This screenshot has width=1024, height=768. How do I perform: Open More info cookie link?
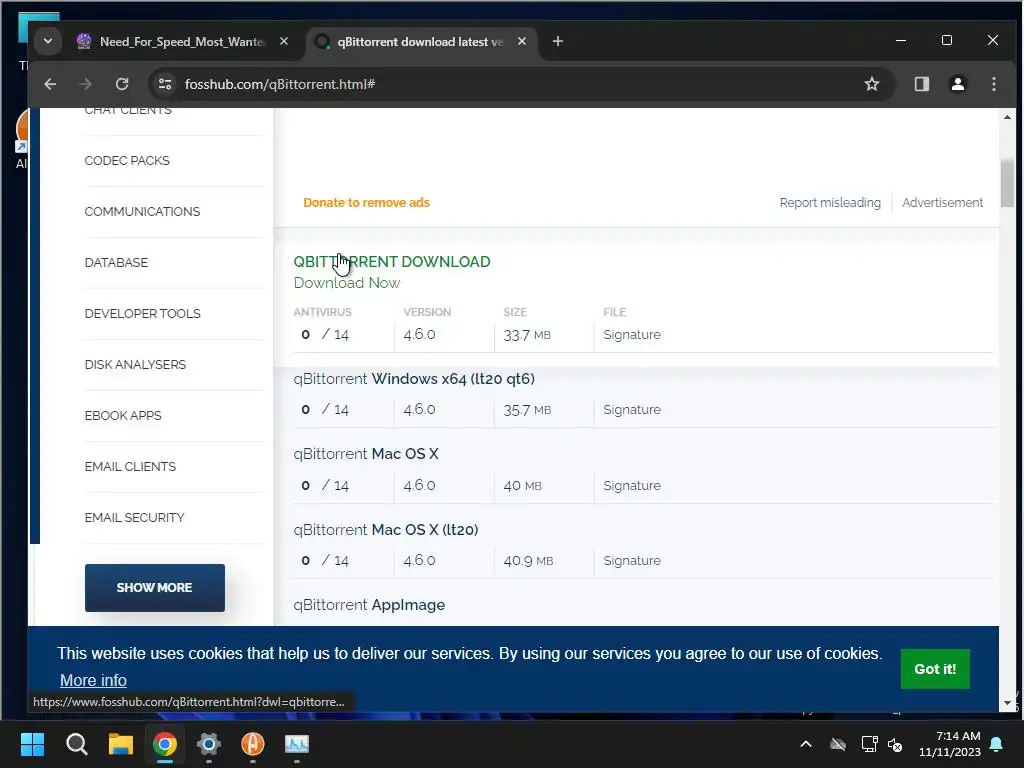click(93, 680)
